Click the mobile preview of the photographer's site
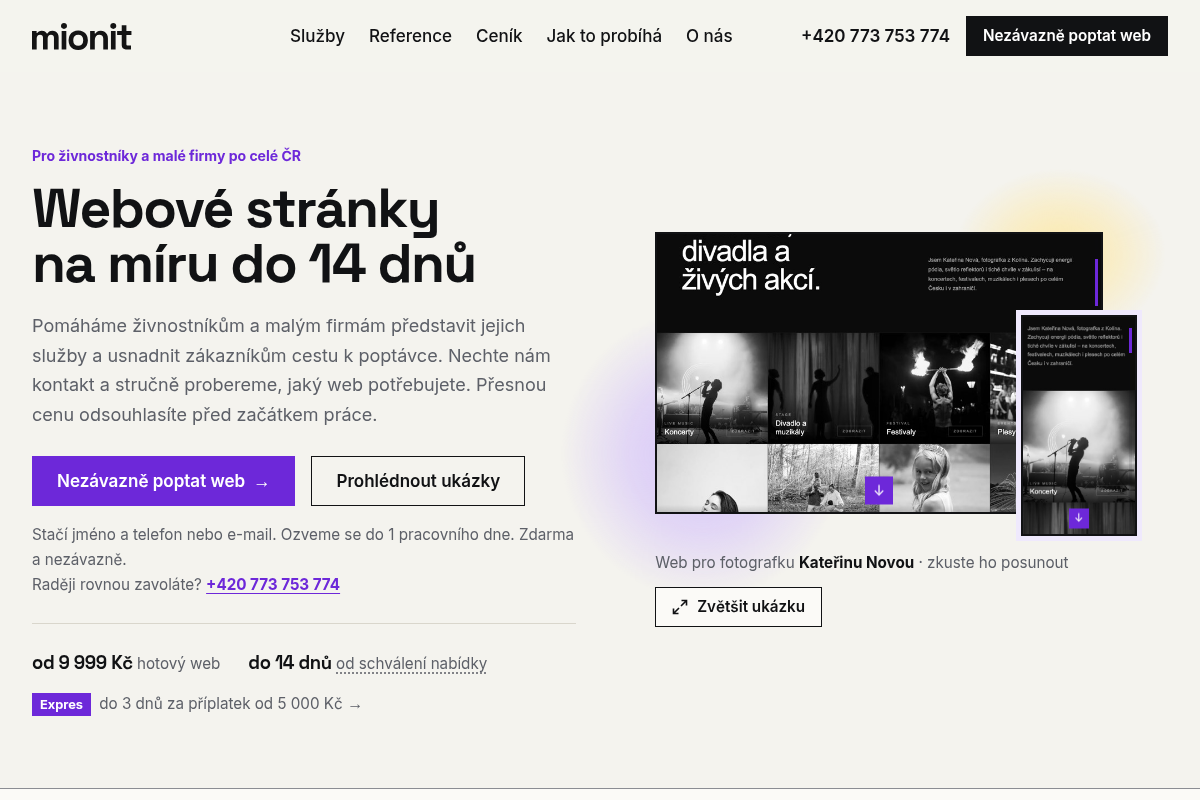This screenshot has width=1200, height=800. pyautogui.click(x=1078, y=425)
